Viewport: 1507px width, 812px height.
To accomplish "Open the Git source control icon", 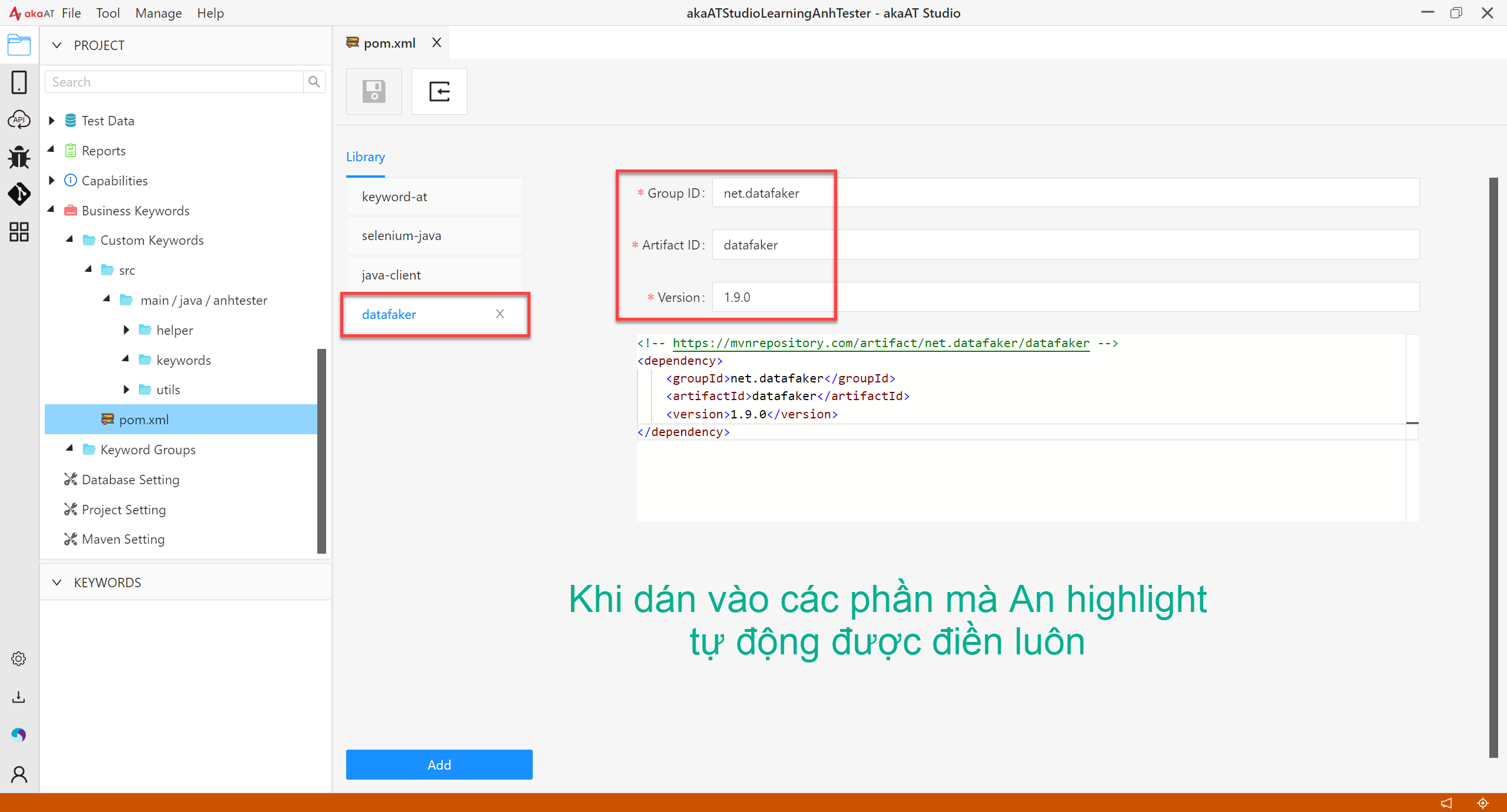I will (x=19, y=194).
